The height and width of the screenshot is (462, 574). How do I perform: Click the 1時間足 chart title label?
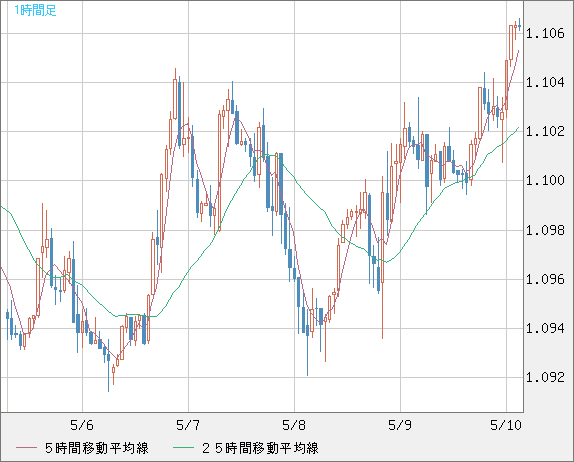pos(35,10)
